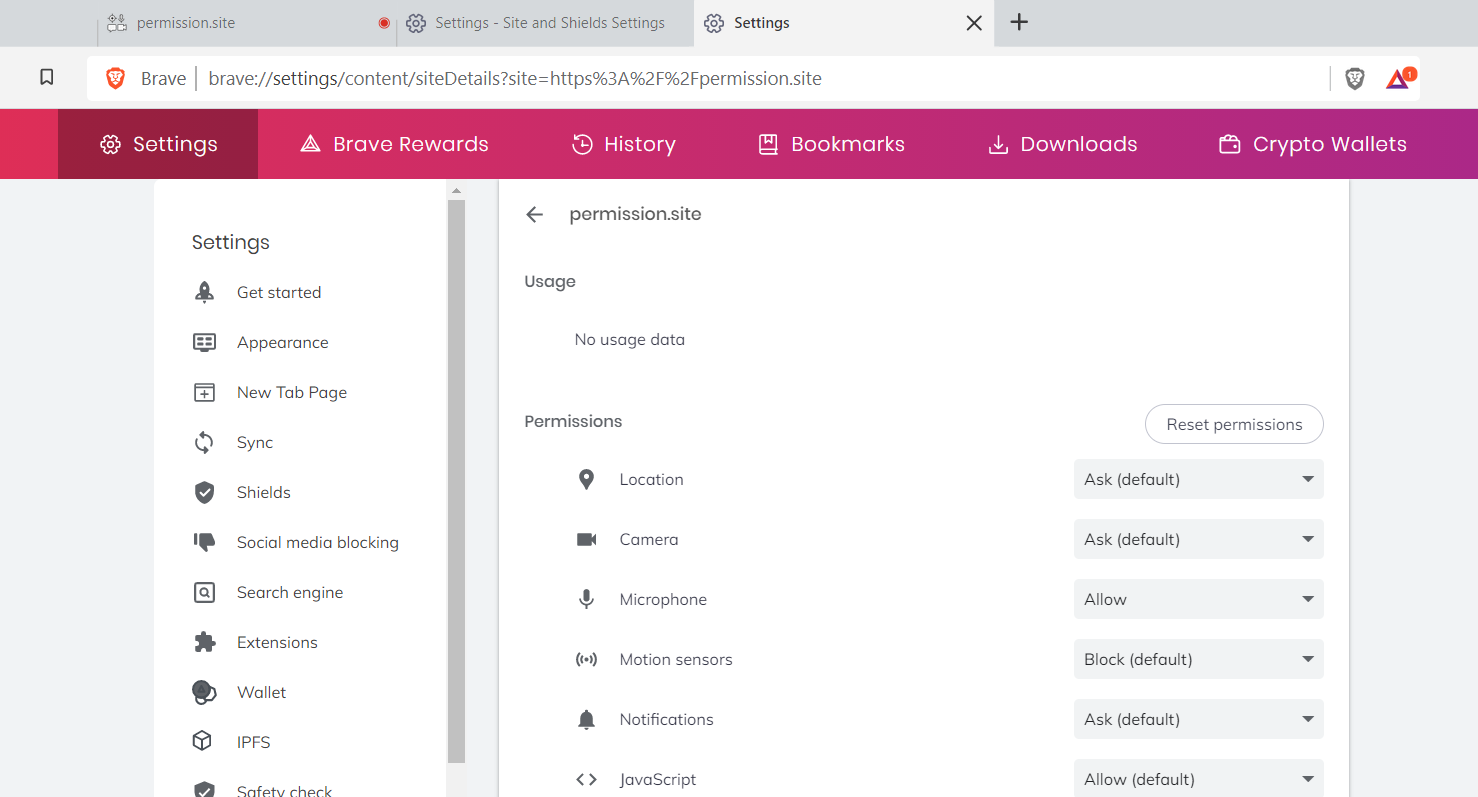Click the Appearance sidebar icon
This screenshot has width=1478, height=797.
click(x=204, y=342)
